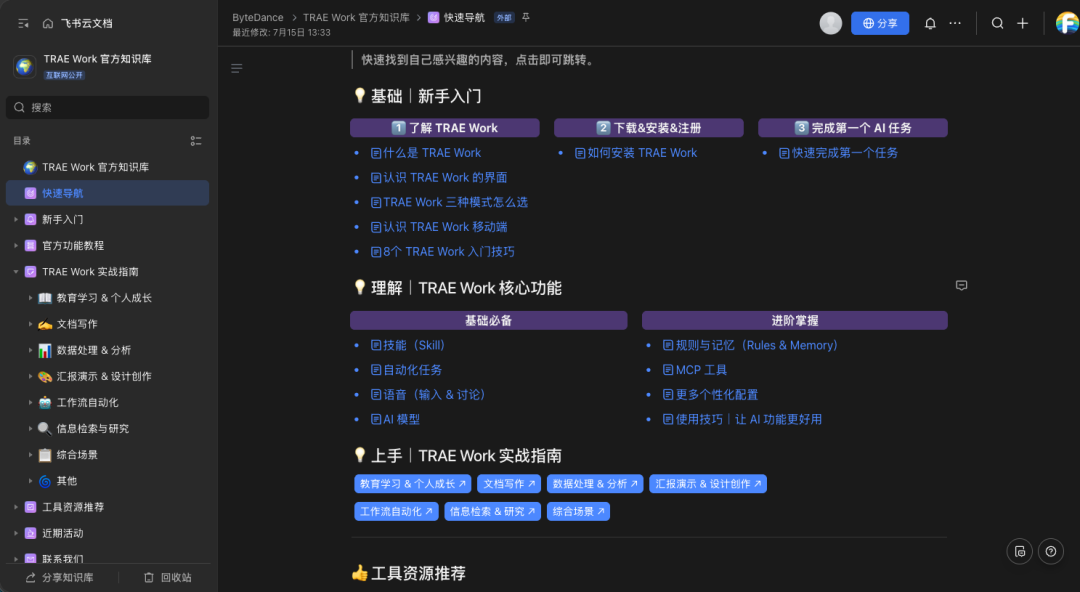Open 技能（Skill）document link
Viewport: 1080px width, 592px height.
[408, 345]
